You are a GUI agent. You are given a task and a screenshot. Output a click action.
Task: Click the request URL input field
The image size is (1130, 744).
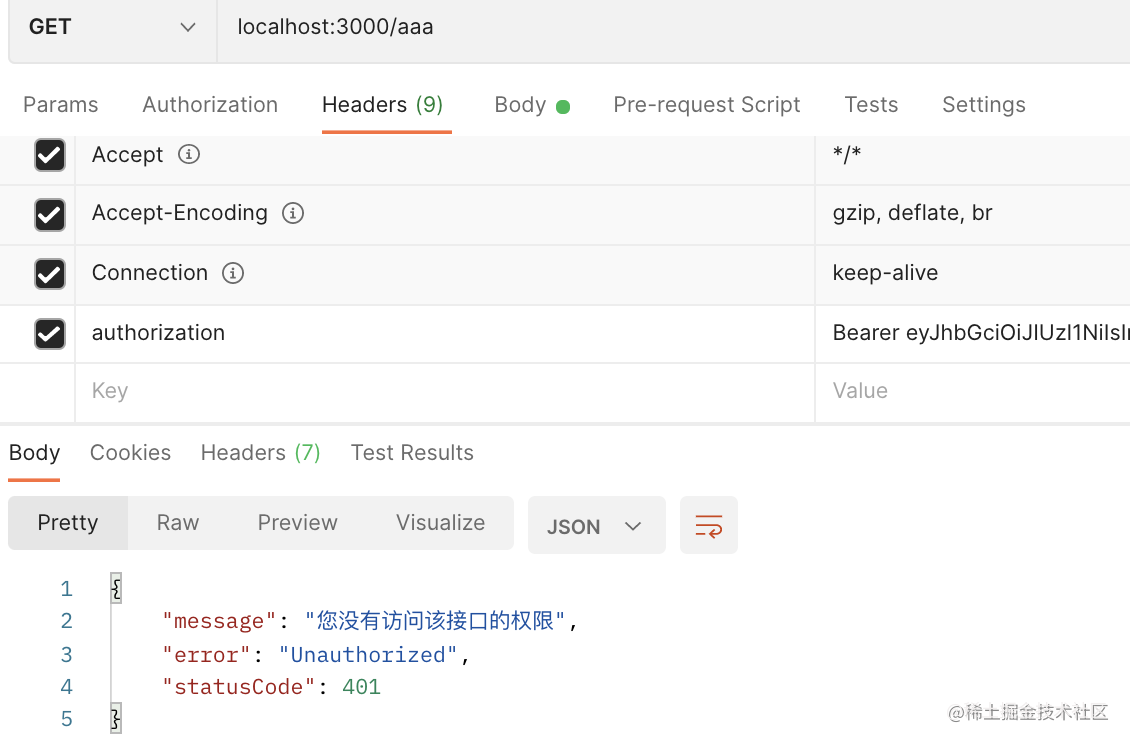(x=670, y=28)
